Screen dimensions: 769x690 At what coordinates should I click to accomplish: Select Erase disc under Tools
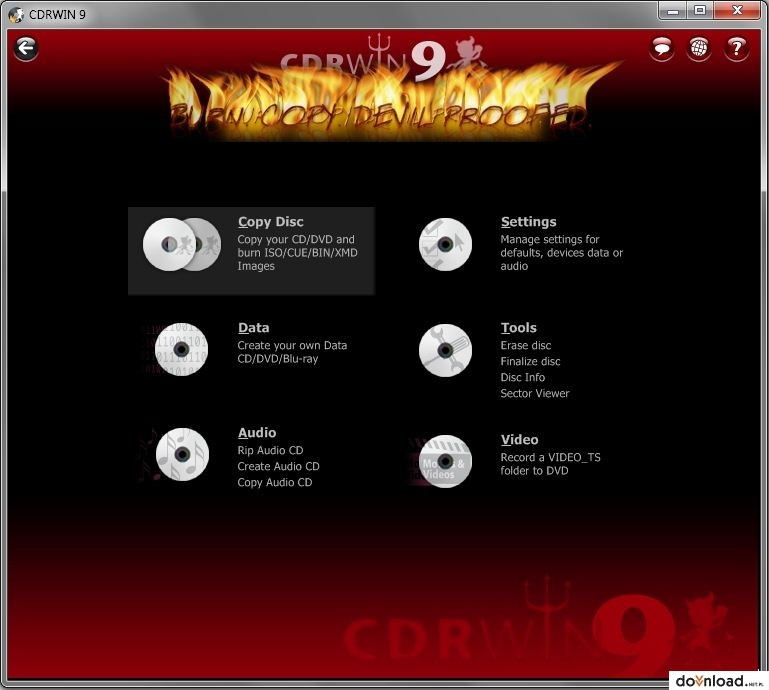point(525,346)
